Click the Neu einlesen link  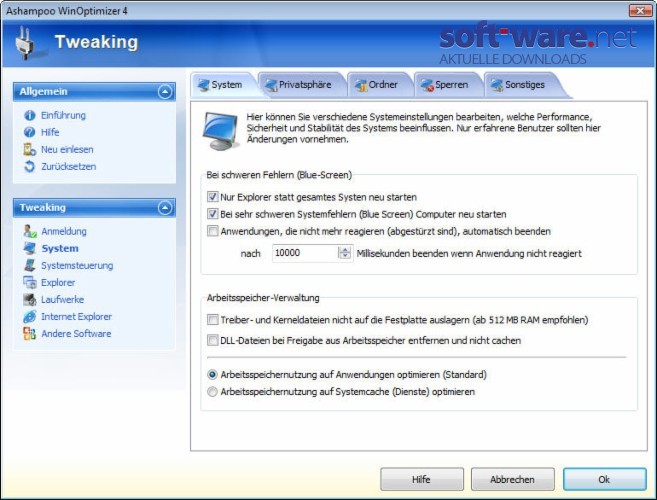67,150
